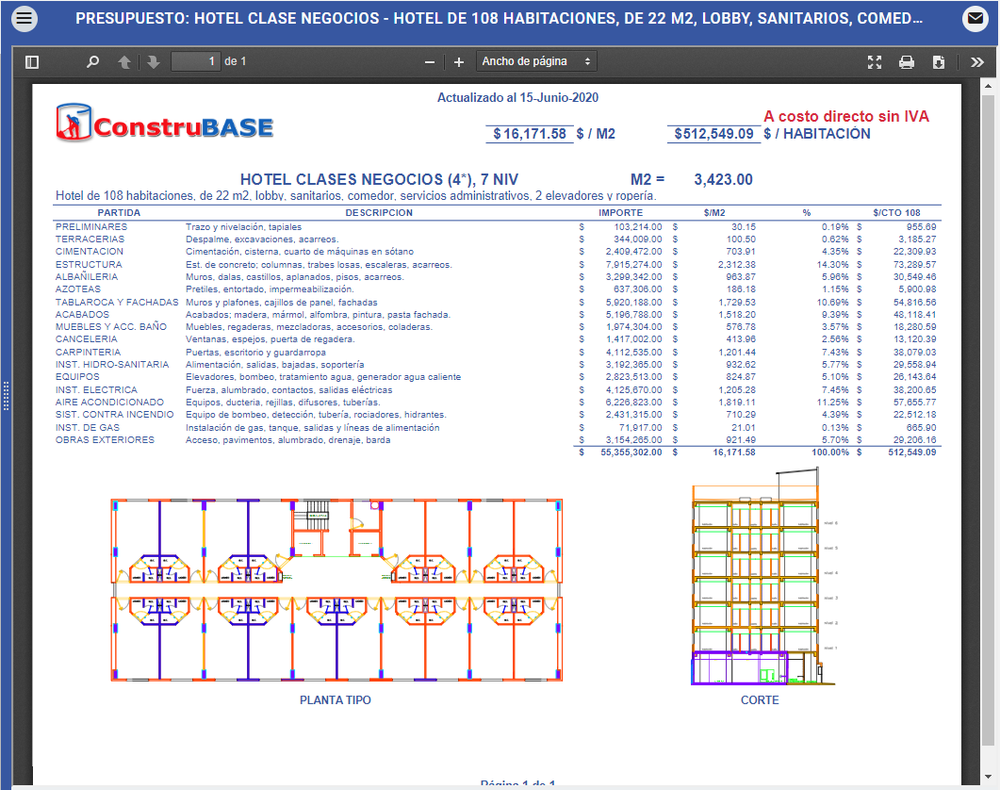Print the document
The width and height of the screenshot is (1000, 790).
tap(906, 62)
